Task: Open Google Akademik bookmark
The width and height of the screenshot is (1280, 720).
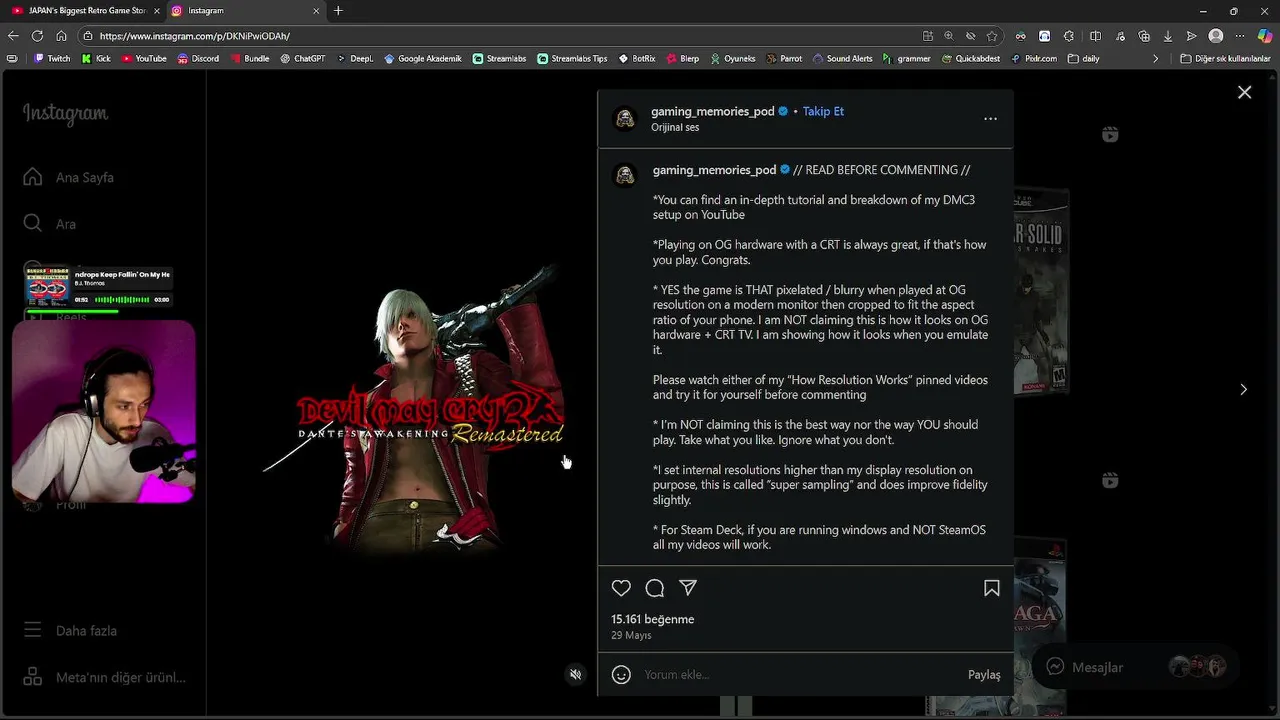Action: pyautogui.click(x=423, y=58)
